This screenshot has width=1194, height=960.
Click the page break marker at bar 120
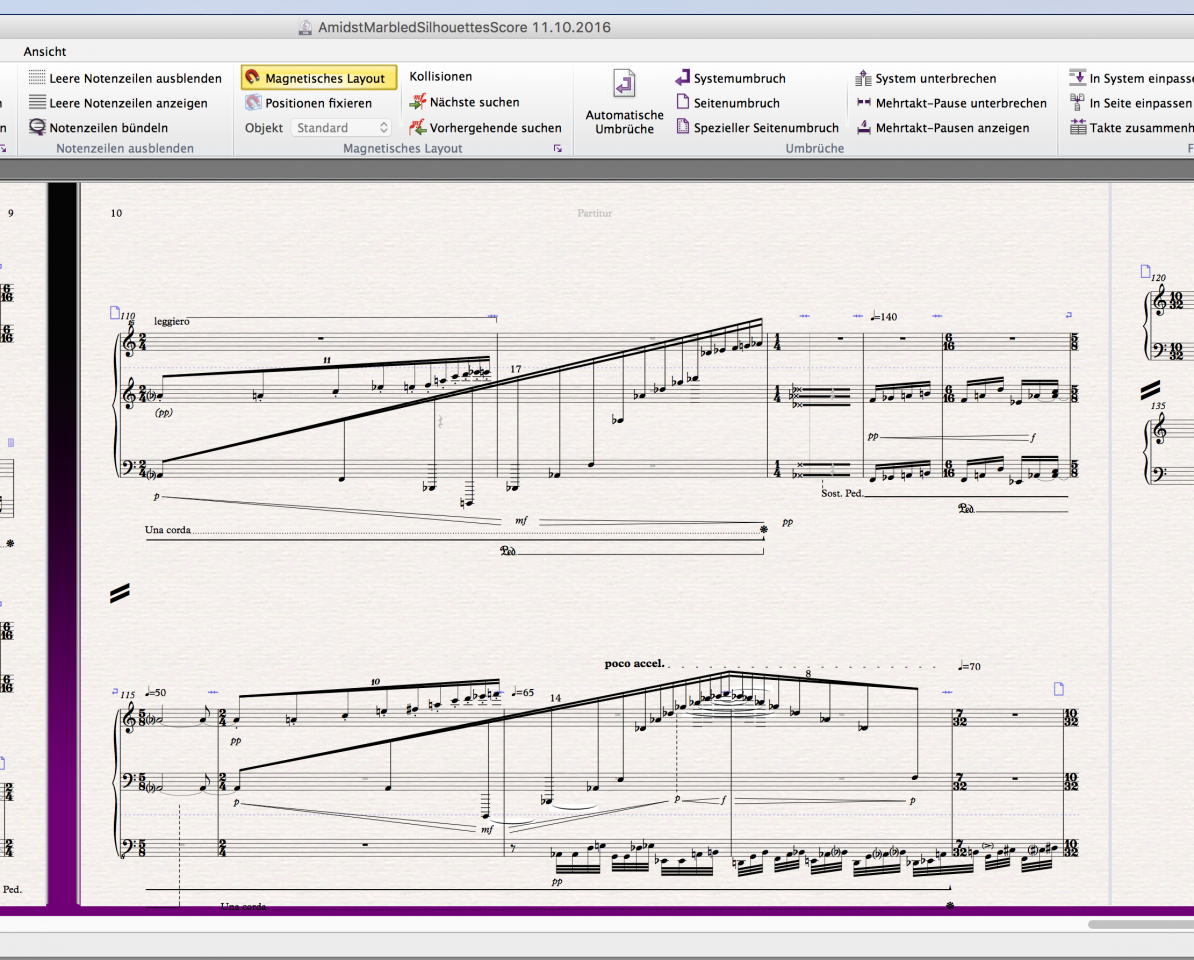tap(1145, 271)
